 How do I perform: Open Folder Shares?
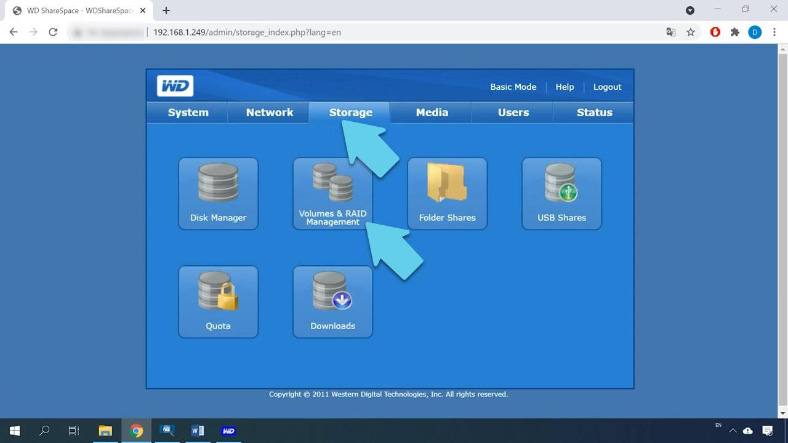coord(447,194)
